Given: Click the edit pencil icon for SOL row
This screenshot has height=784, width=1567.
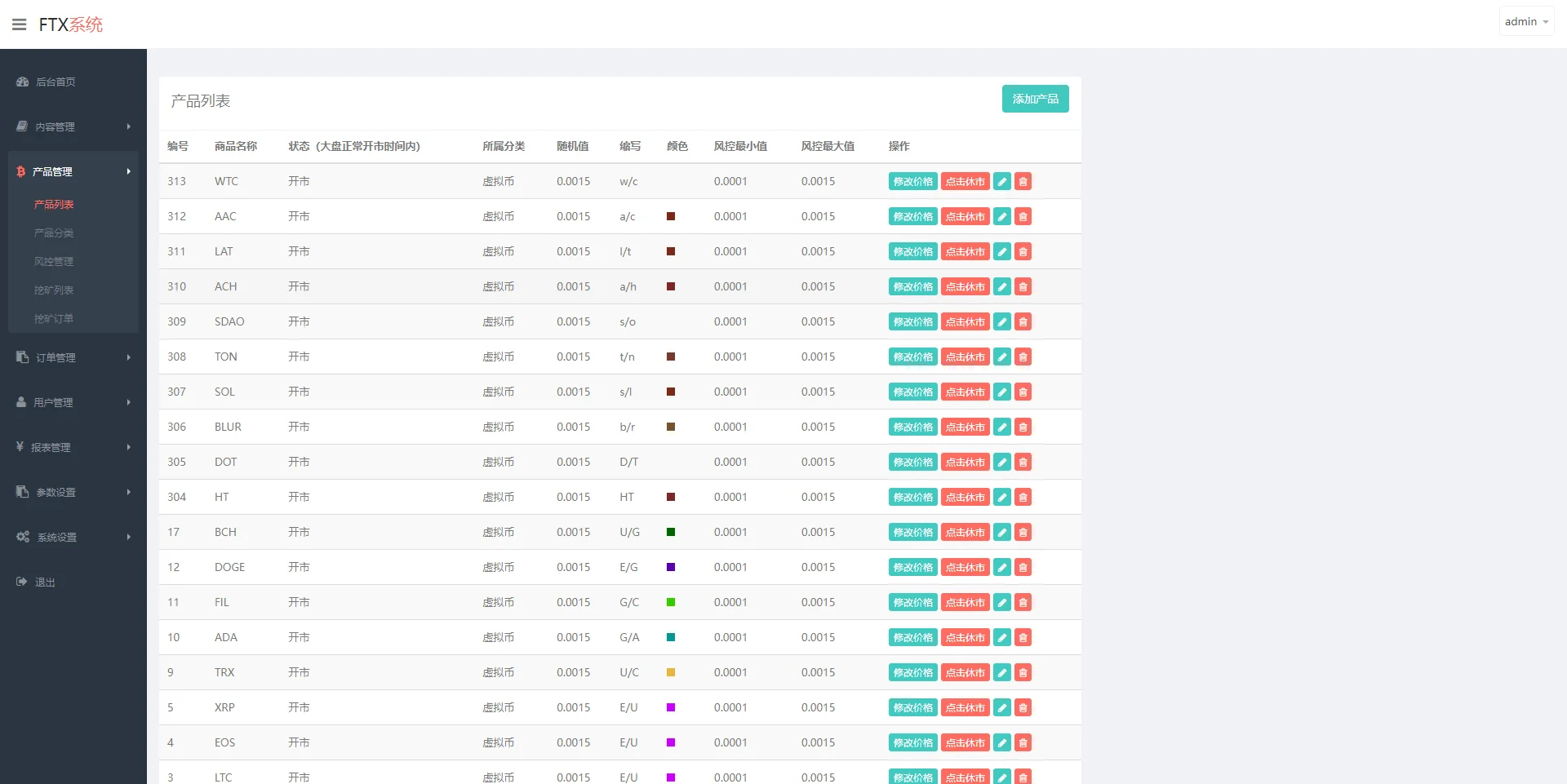Looking at the screenshot, I should [x=1002, y=392].
